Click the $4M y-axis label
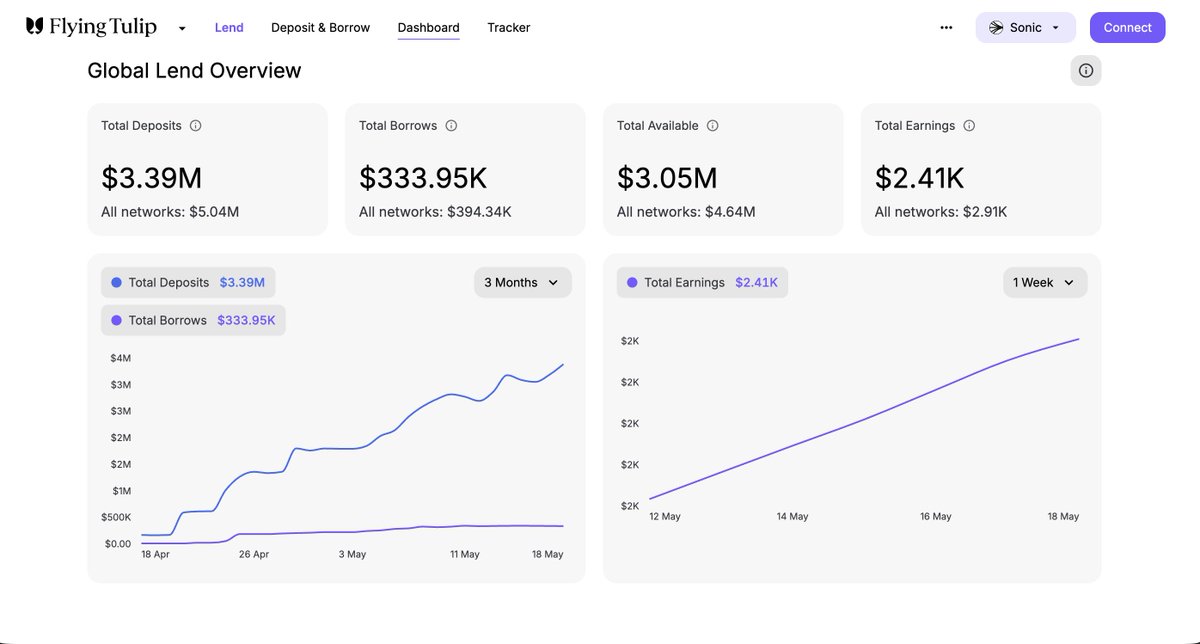Screen dimensions: 1200x644 (121, 358)
